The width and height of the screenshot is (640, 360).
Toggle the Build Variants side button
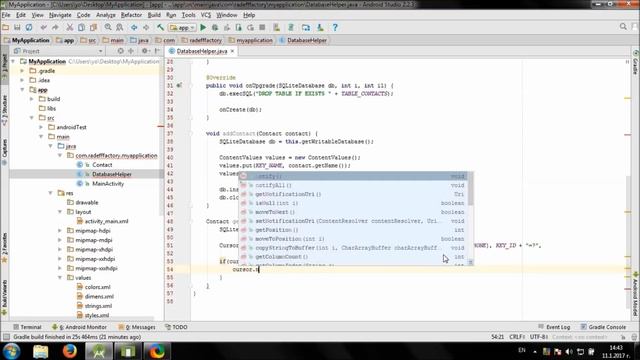click(x=4, y=297)
